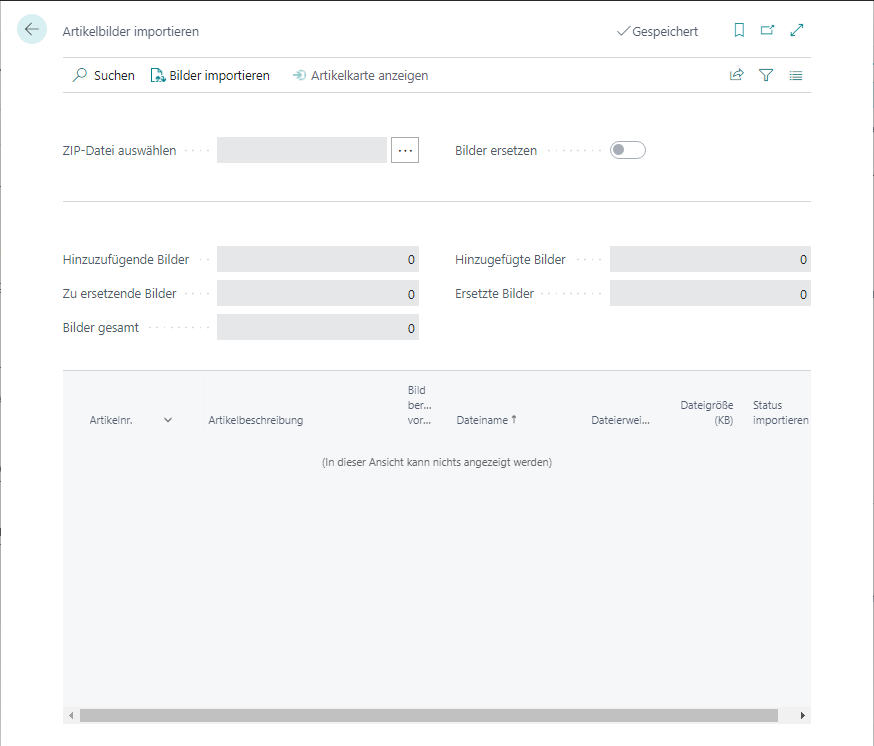Image resolution: width=874 pixels, height=746 pixels.
Task: Click the Gespeichert saved status indicator
Action: [x=657, y=31]
